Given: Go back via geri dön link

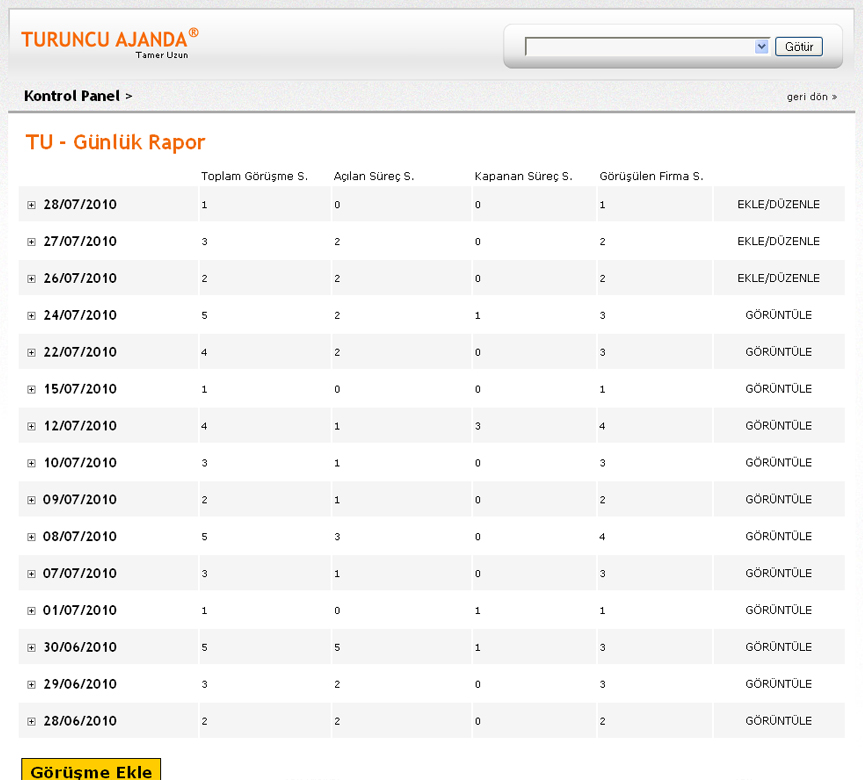Looking at the screenshot, I should (x=811, y=97).
